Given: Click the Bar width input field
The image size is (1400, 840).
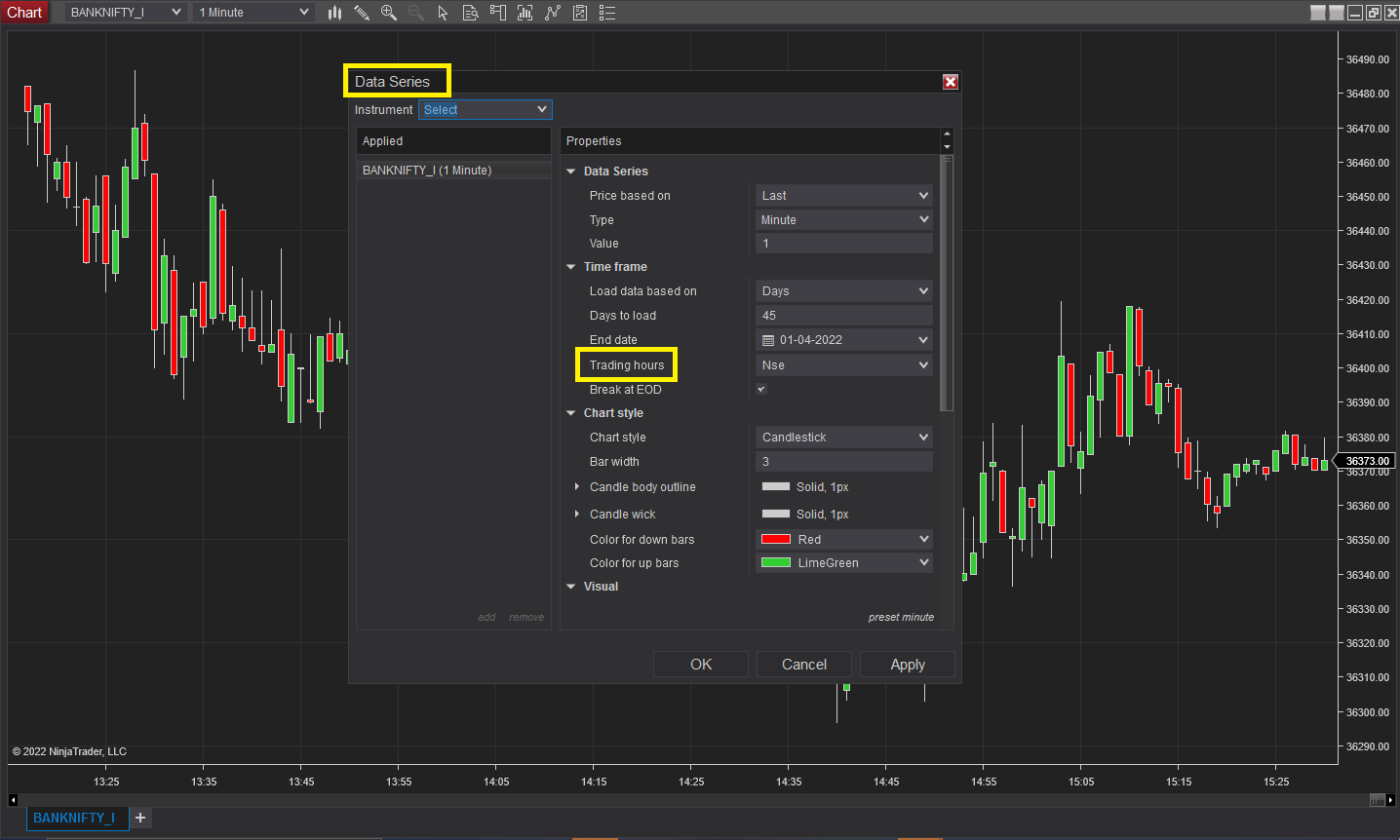Looking at the screenshot, I should tap(844, 462).
